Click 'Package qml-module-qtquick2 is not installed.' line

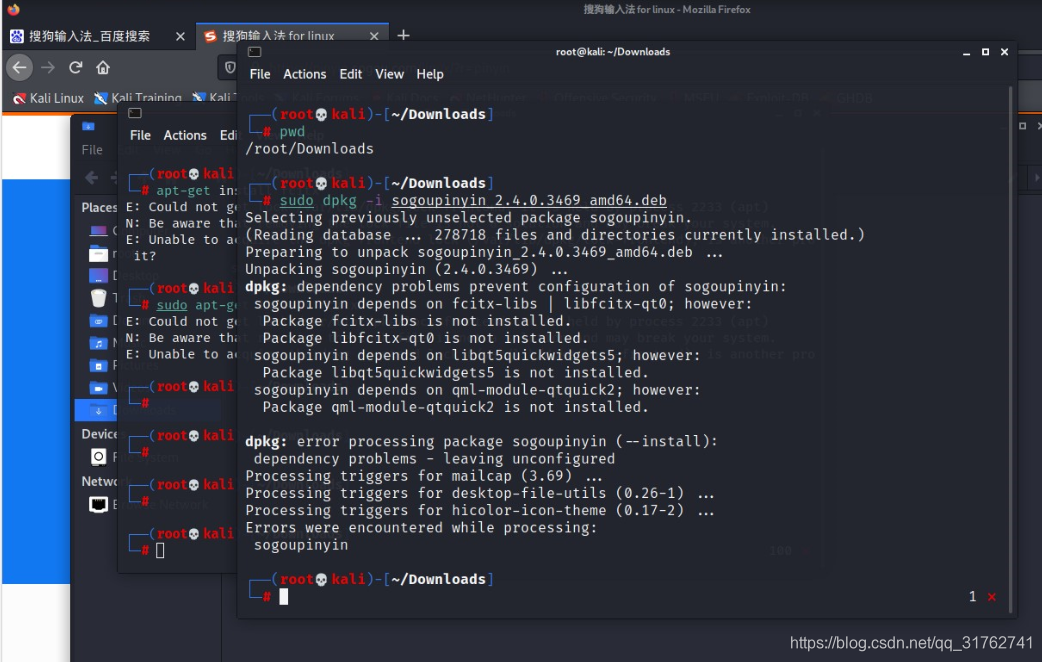[455, 407]
